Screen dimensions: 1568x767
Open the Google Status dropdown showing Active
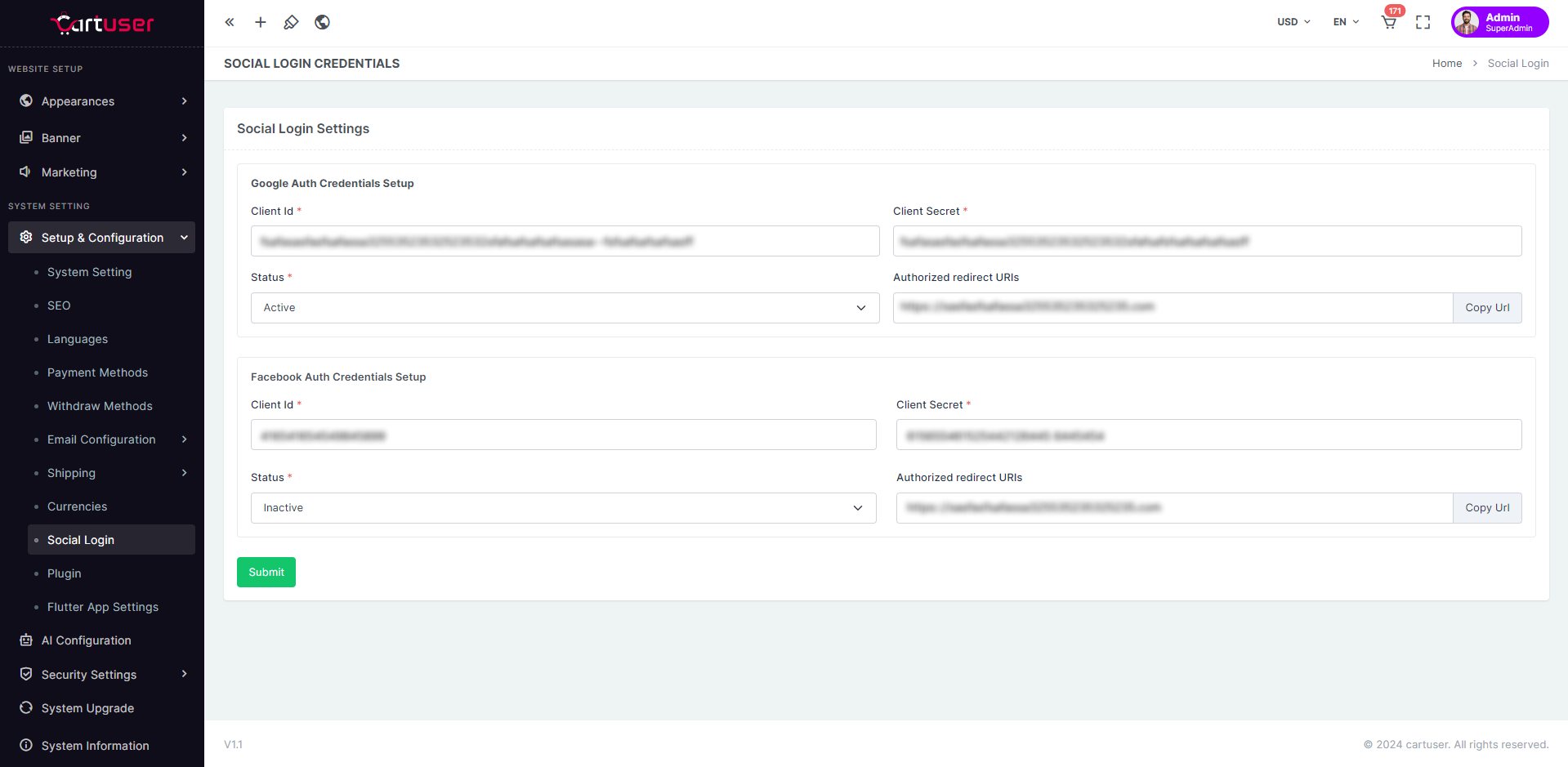point(565,308)
